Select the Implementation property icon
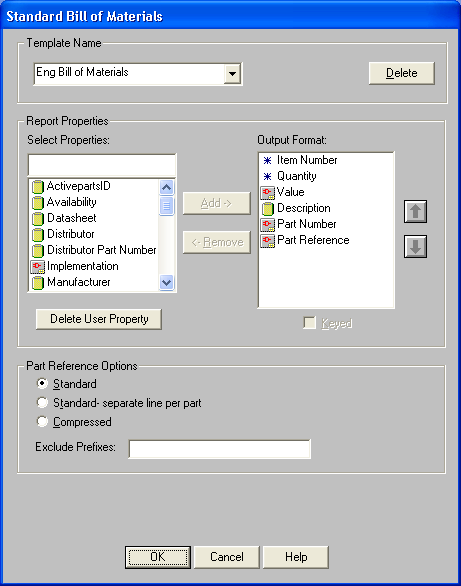The width and height of the screenshot is (461, 586). [x=37, y=266]
